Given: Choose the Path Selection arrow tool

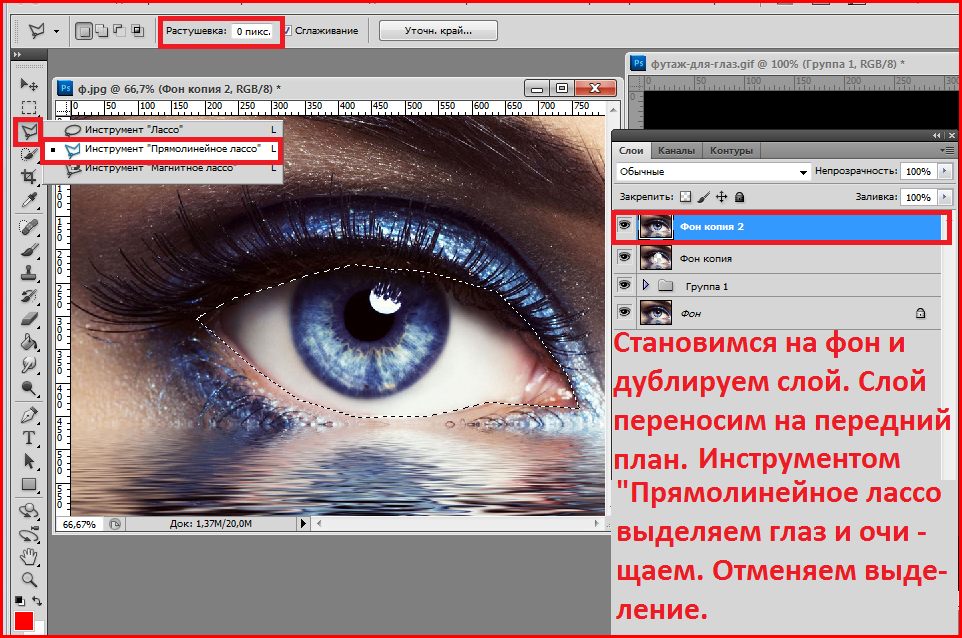Looking at the screenshot, I should 29,461.
